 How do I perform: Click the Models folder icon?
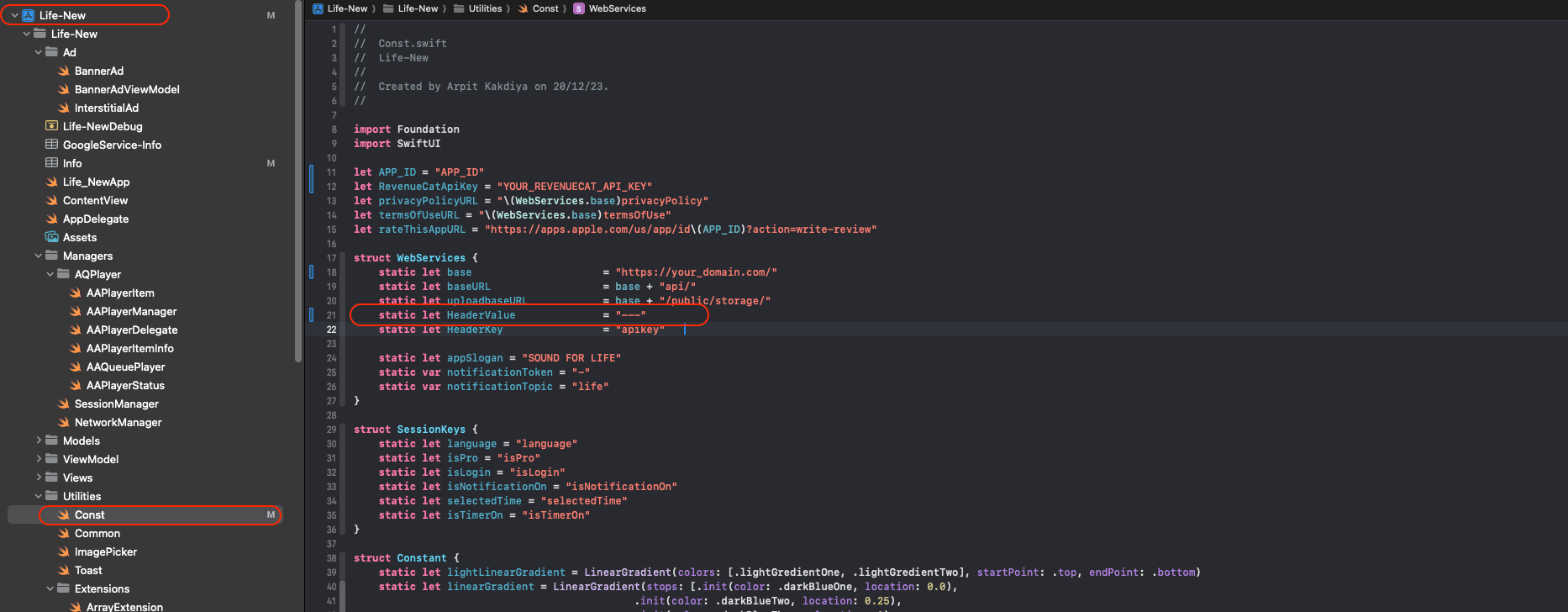51,441
